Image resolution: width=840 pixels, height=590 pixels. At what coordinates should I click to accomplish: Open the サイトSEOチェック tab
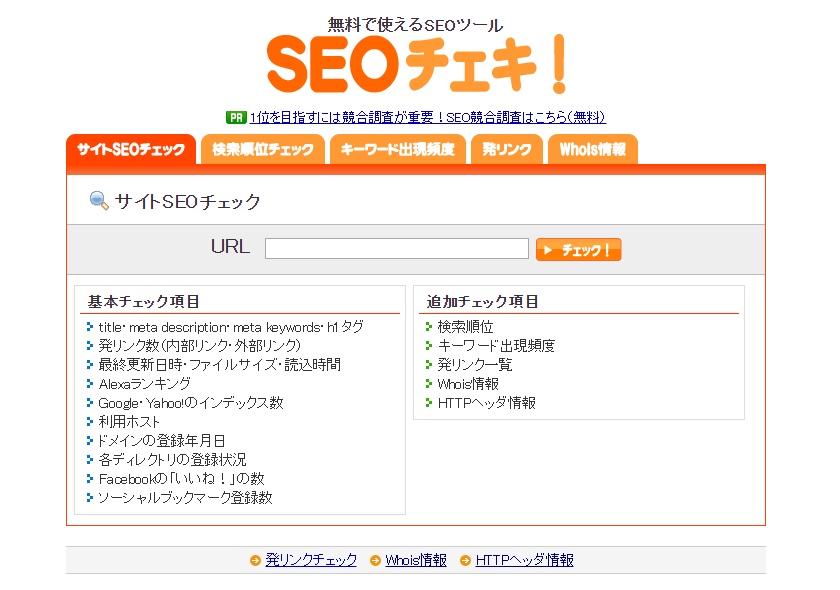tap(131, 149)
